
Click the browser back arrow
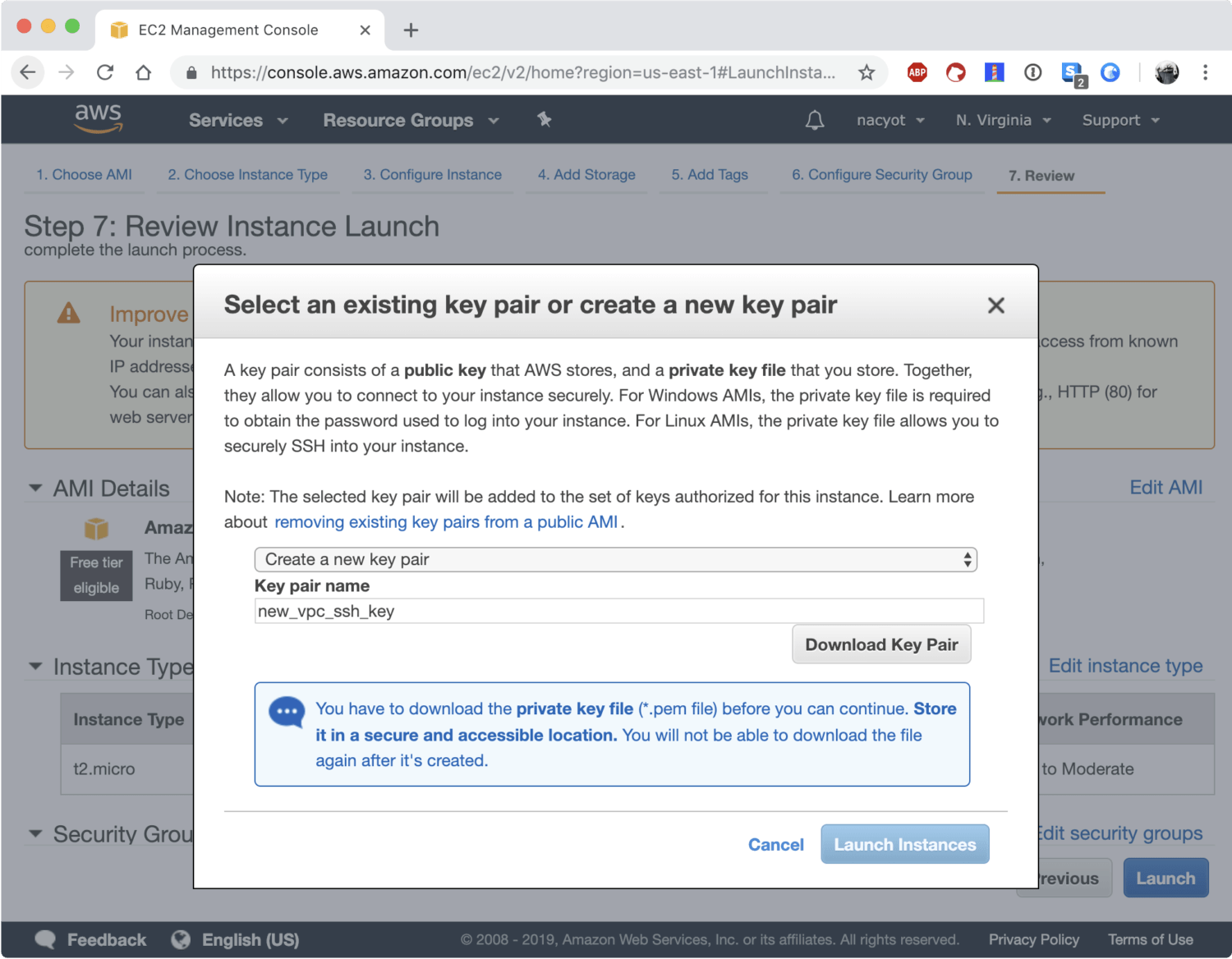28,72
